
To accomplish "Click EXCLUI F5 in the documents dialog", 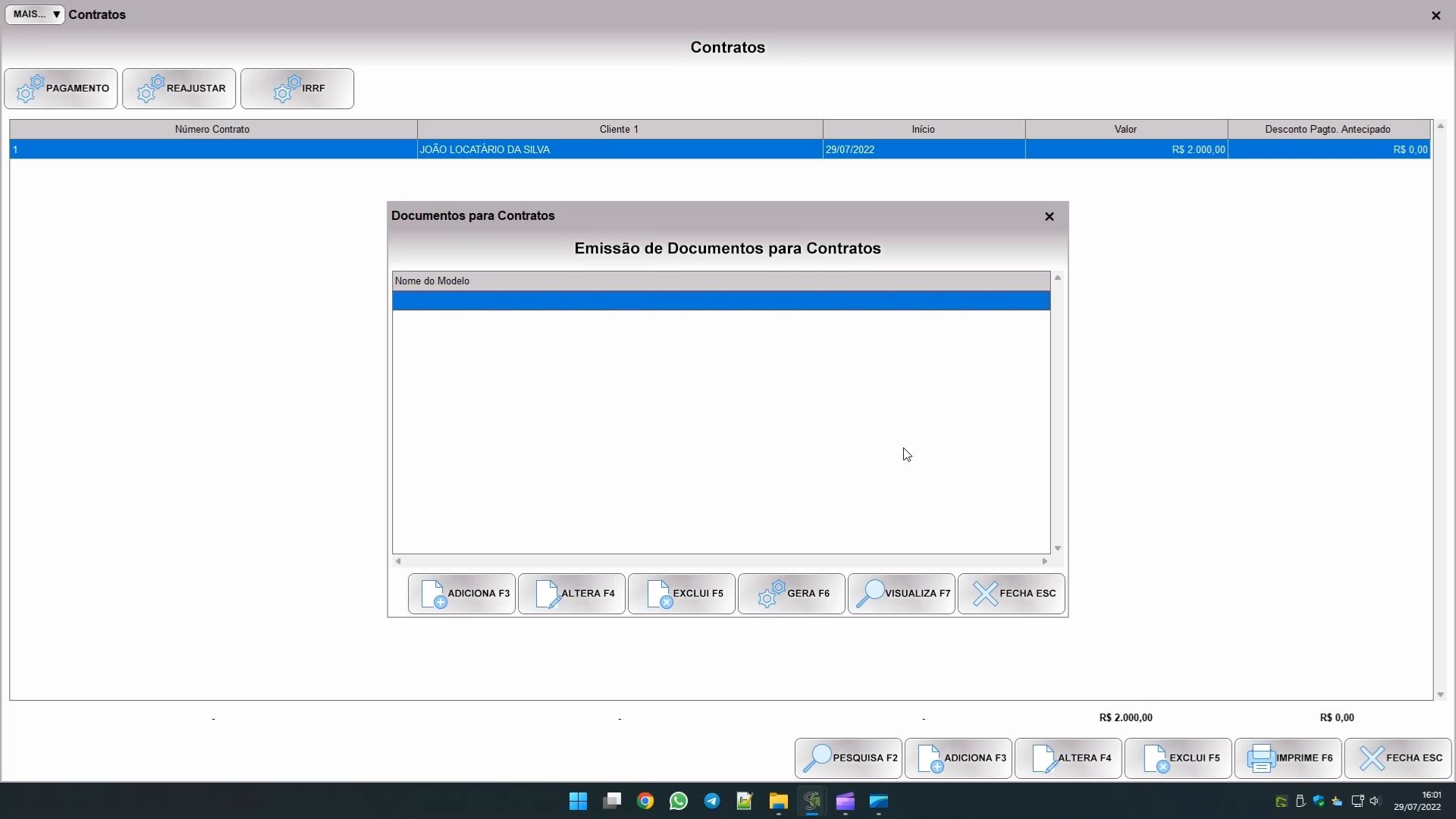I will 681,594.
